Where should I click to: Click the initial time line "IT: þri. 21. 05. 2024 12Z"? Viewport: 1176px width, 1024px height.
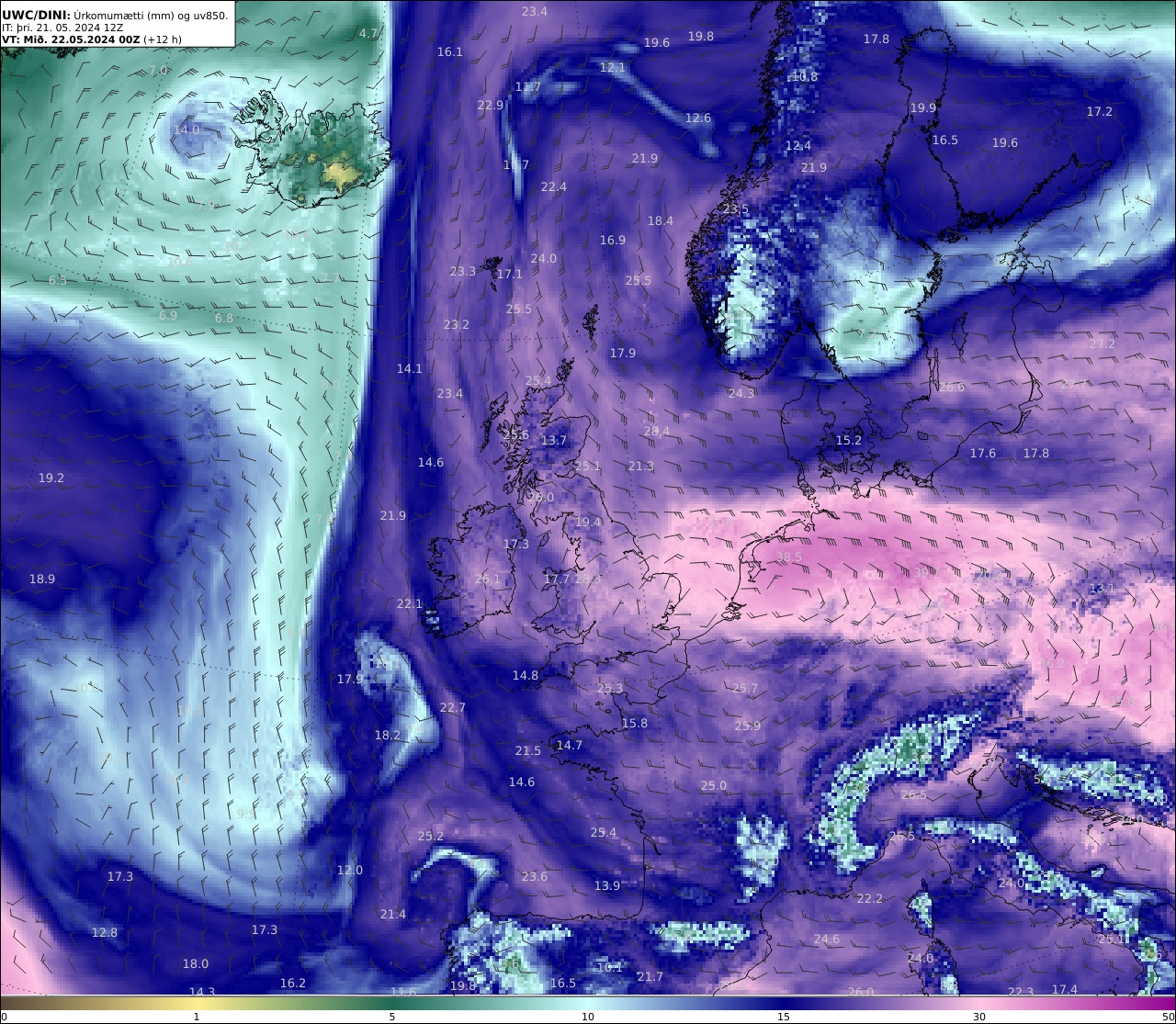pos(62,28)
